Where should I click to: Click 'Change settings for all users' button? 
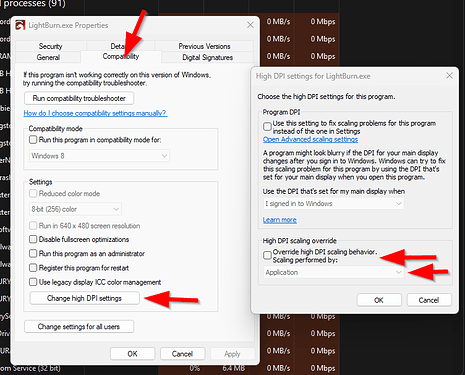[79, 327]
